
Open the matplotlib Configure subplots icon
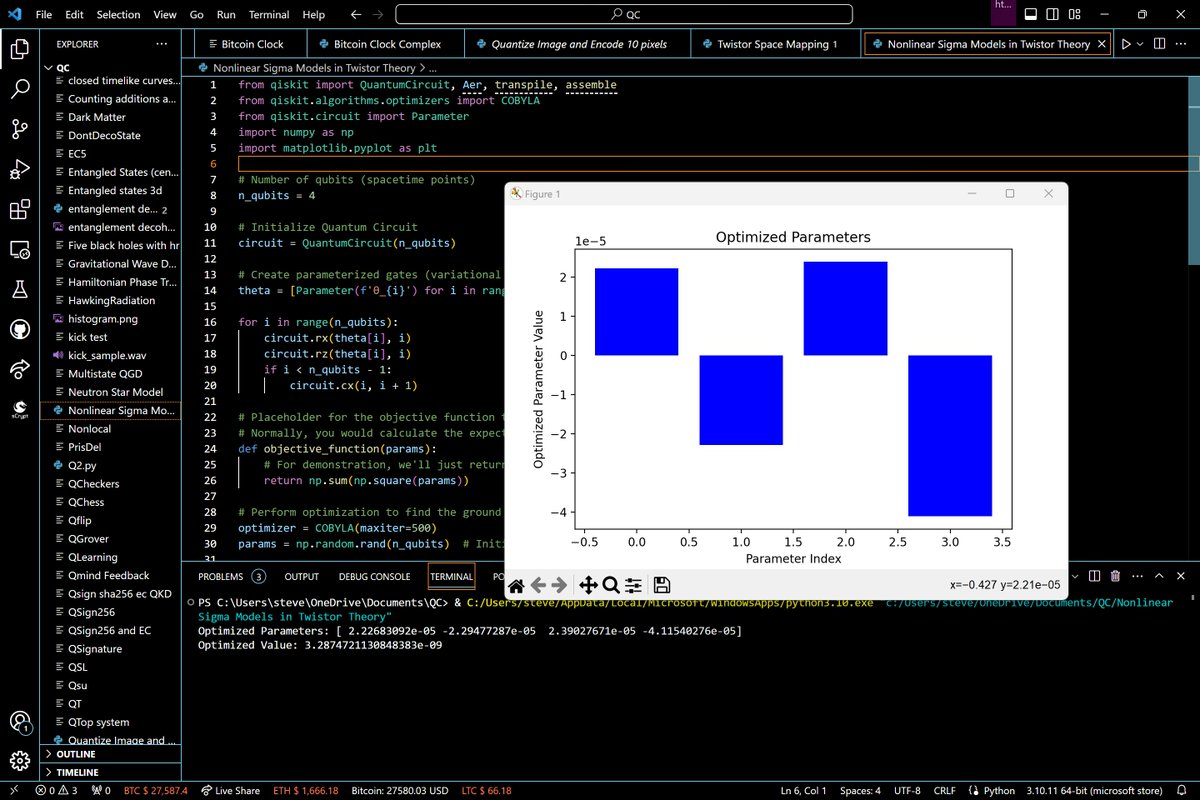(x=634, y=585)
